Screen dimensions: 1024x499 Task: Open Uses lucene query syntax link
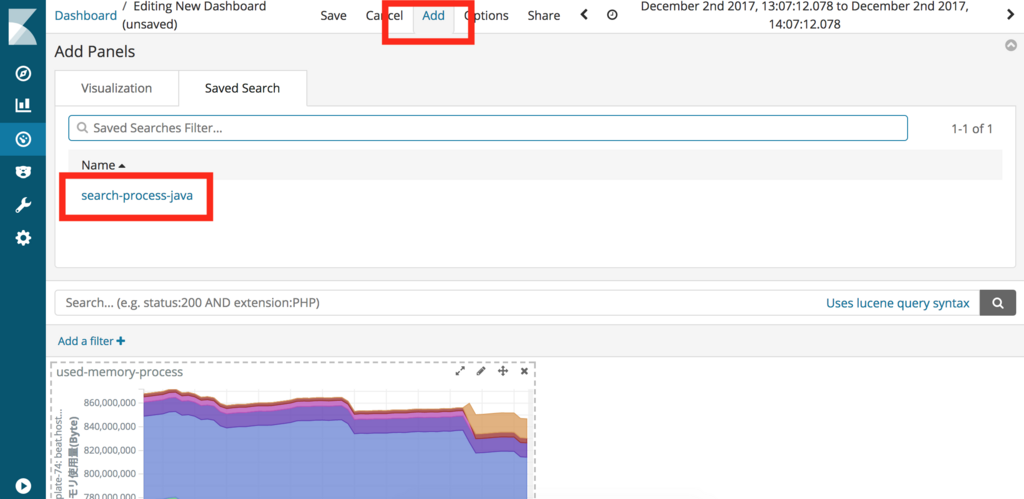898,303
